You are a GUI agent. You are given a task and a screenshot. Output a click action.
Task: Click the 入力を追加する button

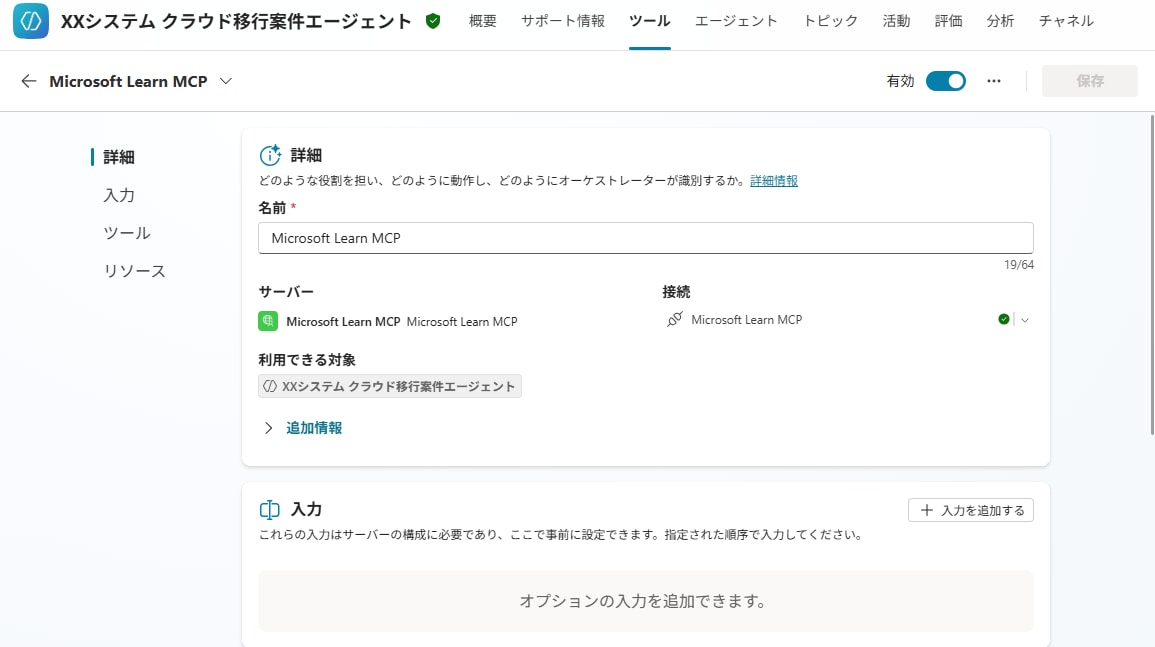(971, 510)
